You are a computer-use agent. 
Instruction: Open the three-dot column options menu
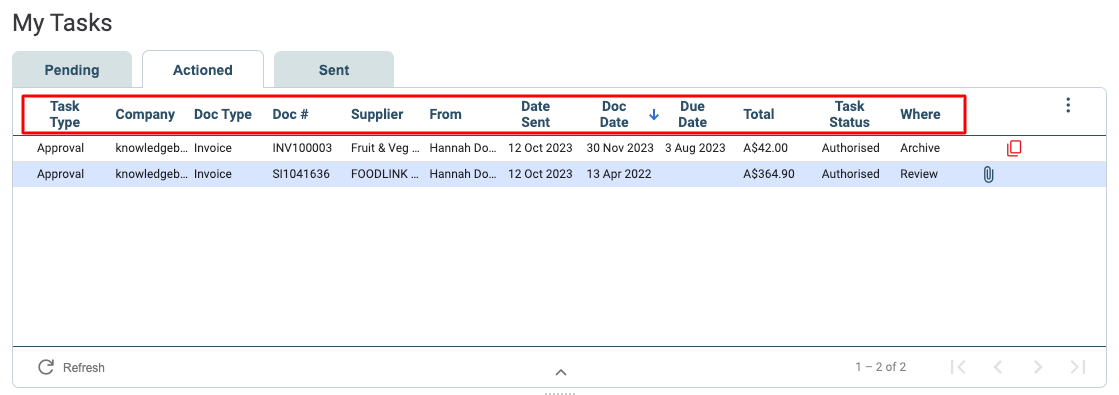pyautogui.click(x=1068, y=106)
